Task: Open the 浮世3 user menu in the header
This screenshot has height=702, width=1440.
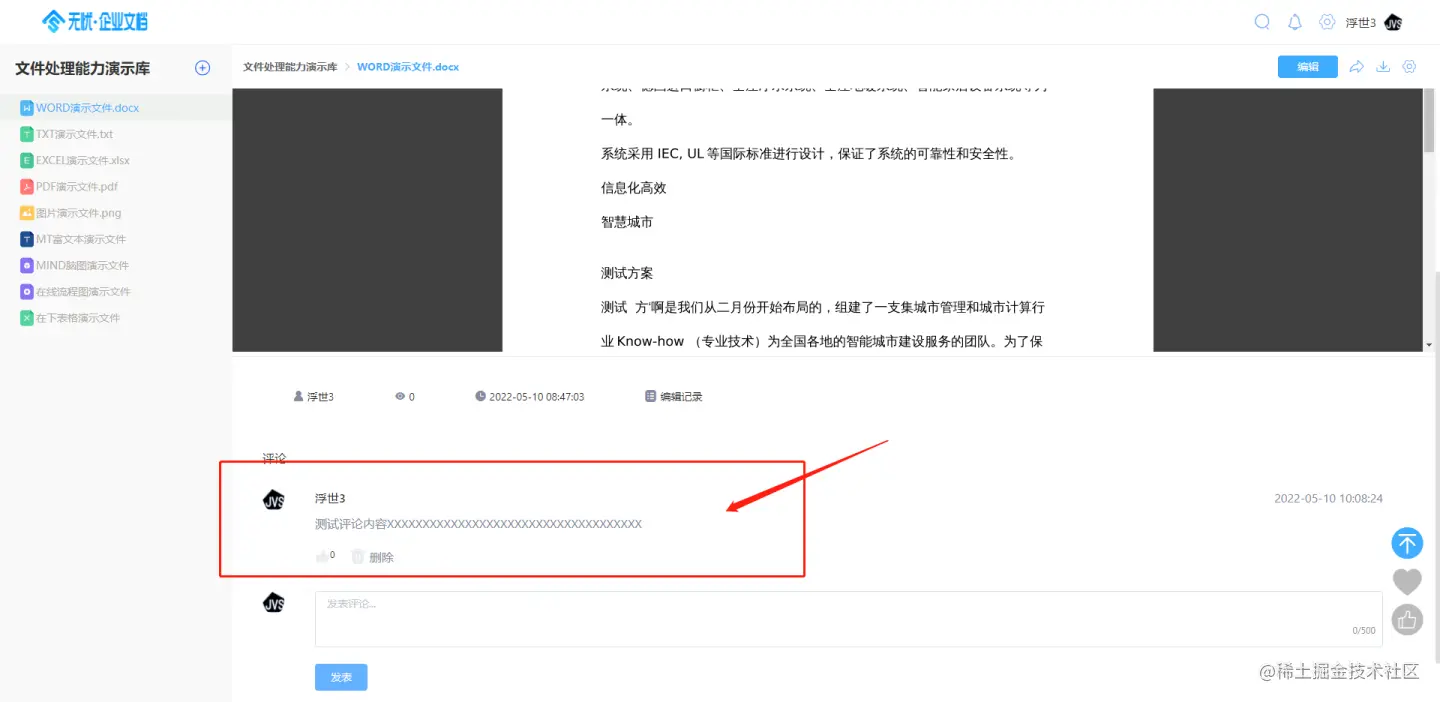Action: [x=1360, y=23]
